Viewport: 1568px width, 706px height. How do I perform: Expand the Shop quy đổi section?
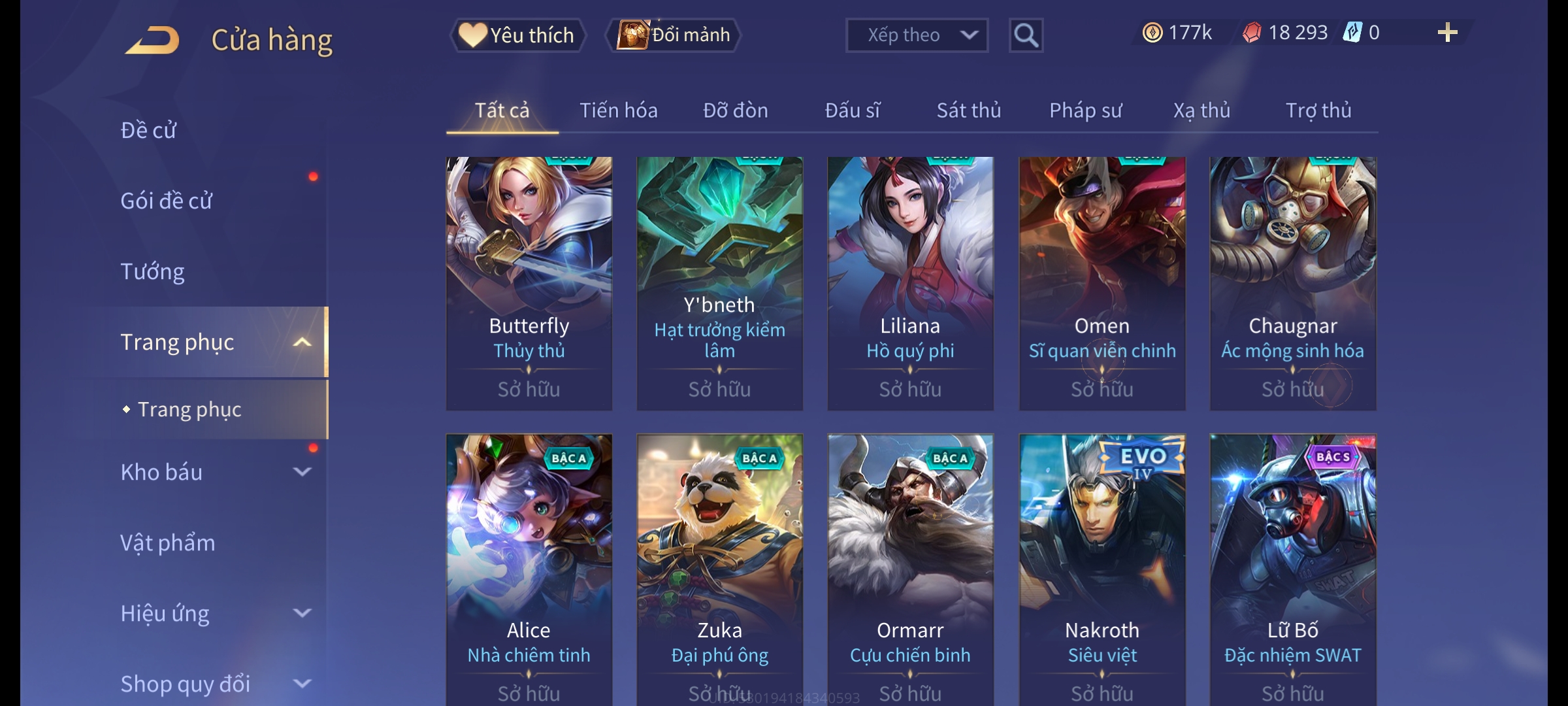pyautogui.click(x=302, y=684)
